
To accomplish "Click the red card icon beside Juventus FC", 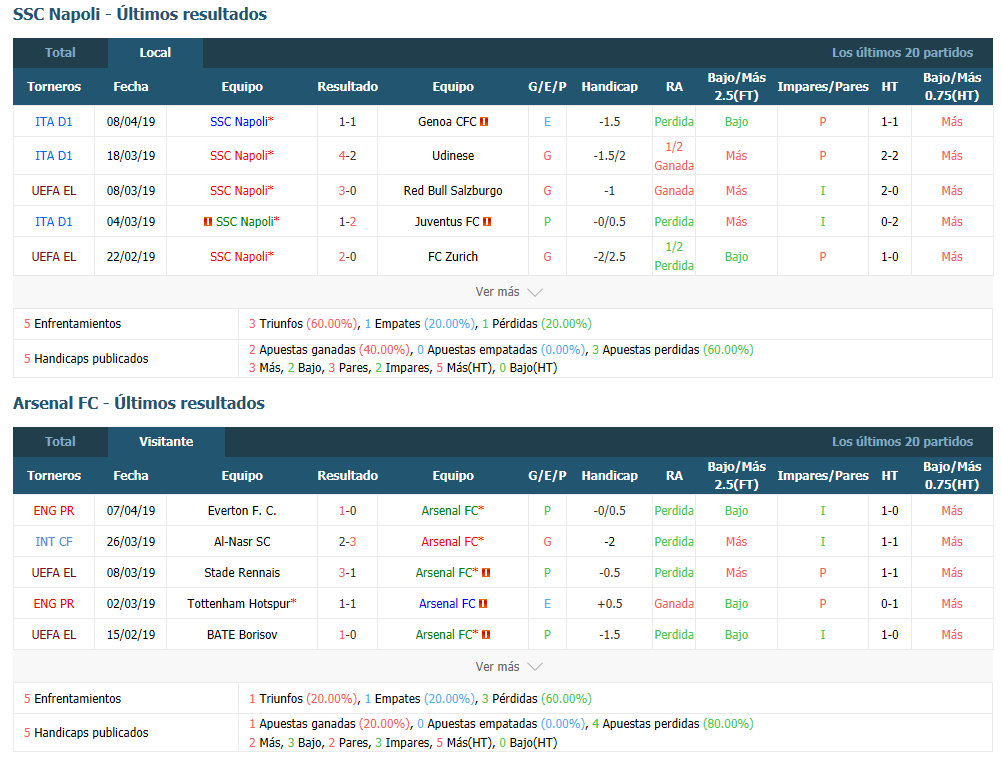I will click(x=488, y=222).
